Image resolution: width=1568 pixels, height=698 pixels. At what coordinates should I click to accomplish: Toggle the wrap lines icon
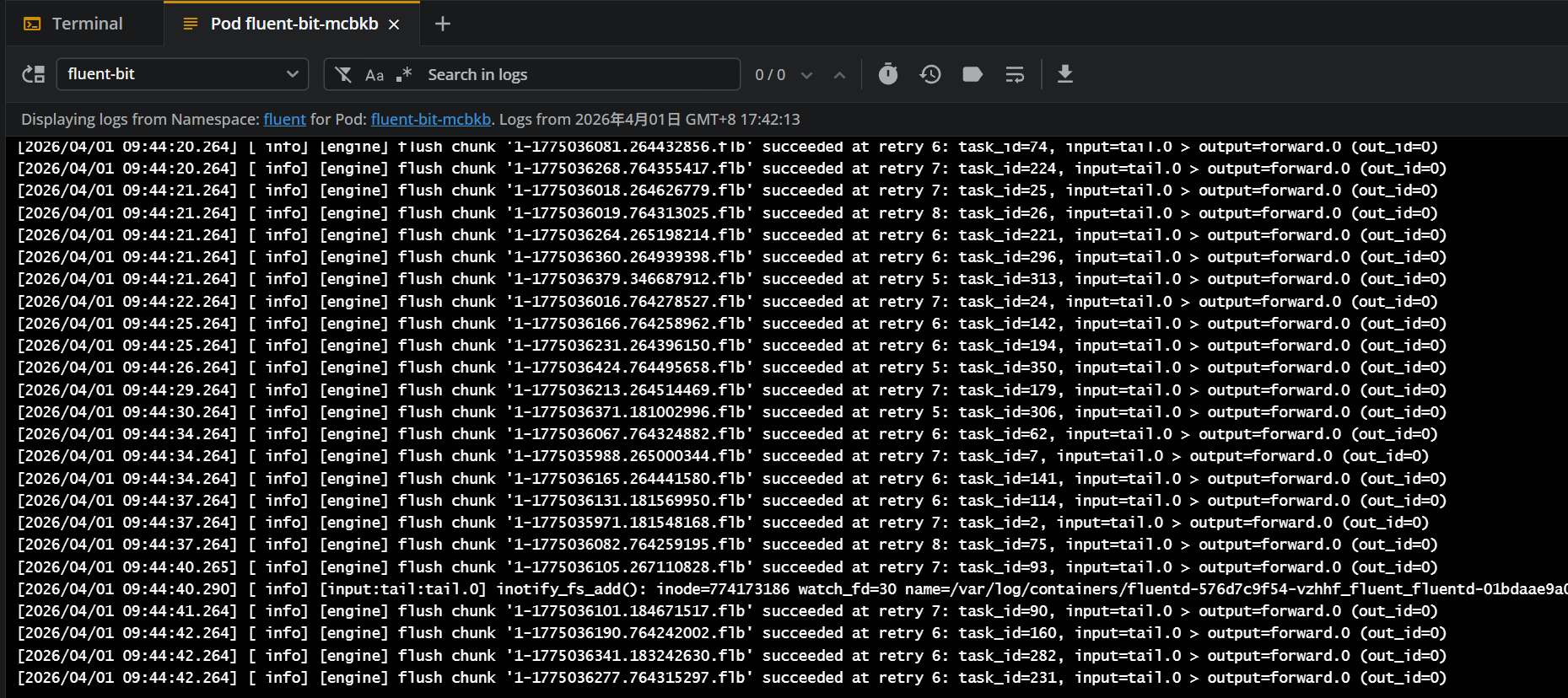click(1015, 74)
